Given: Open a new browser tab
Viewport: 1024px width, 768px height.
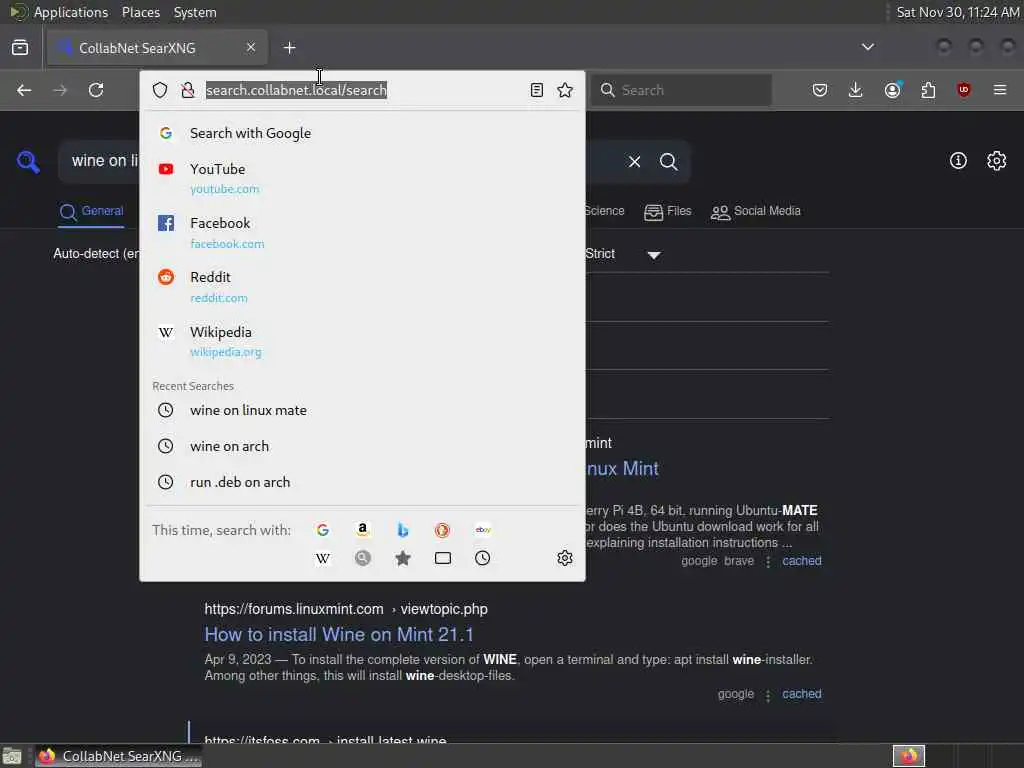Looking at the screenshot, I should pos(290,48).
